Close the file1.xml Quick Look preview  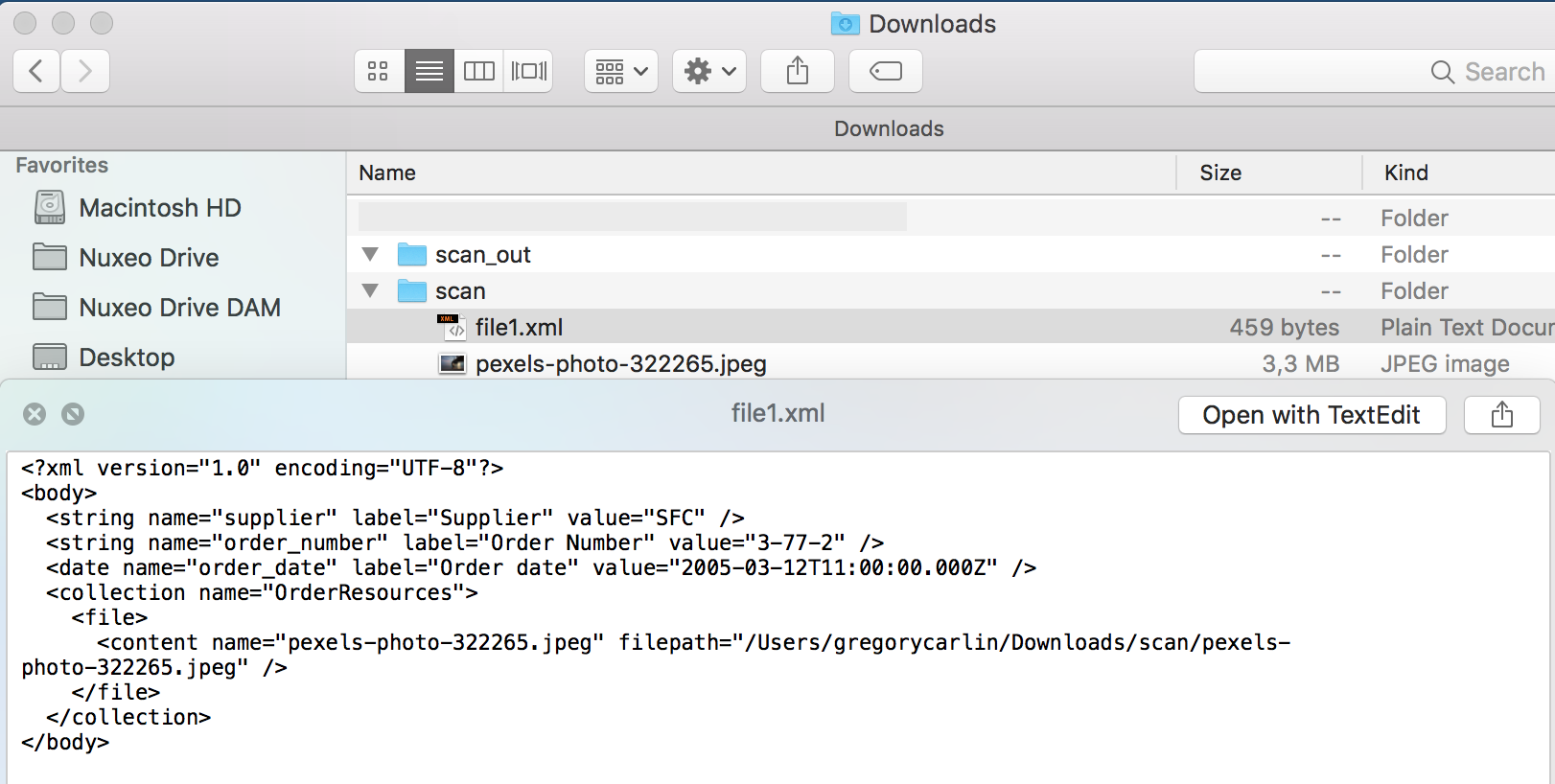click(35, 414)
